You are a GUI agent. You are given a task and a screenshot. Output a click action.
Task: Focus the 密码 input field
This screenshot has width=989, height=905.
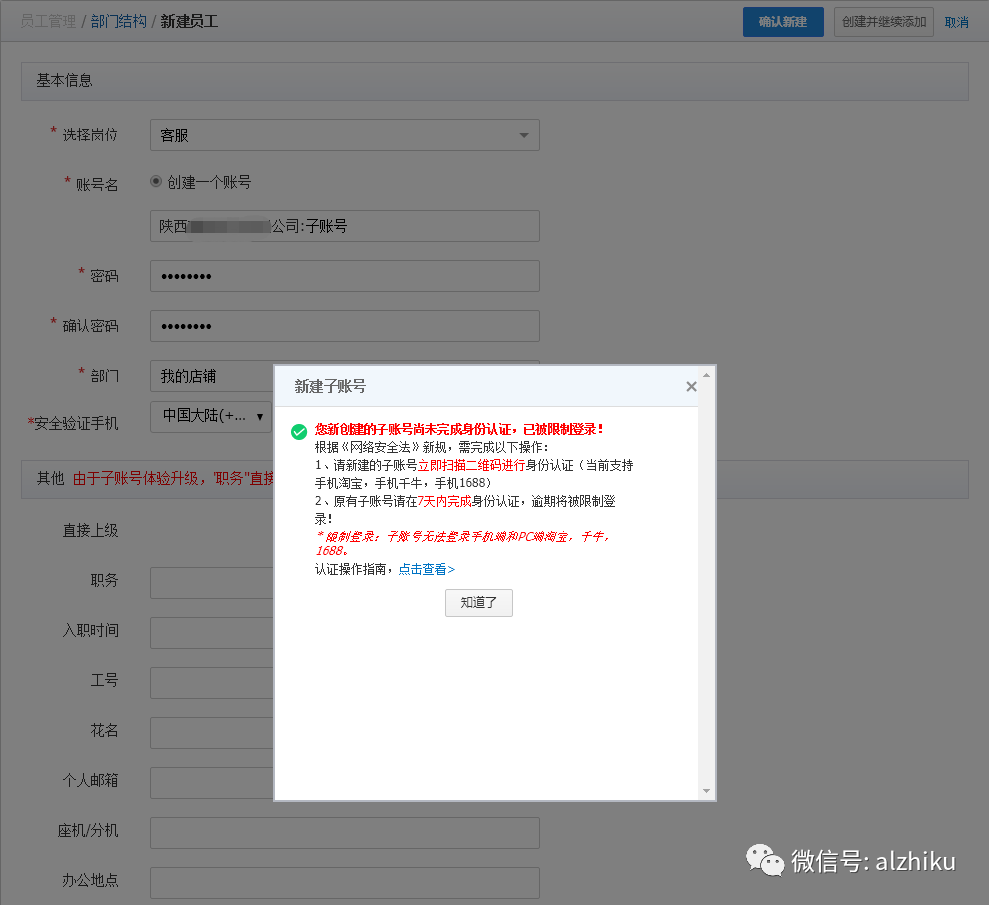coord(344,276)
